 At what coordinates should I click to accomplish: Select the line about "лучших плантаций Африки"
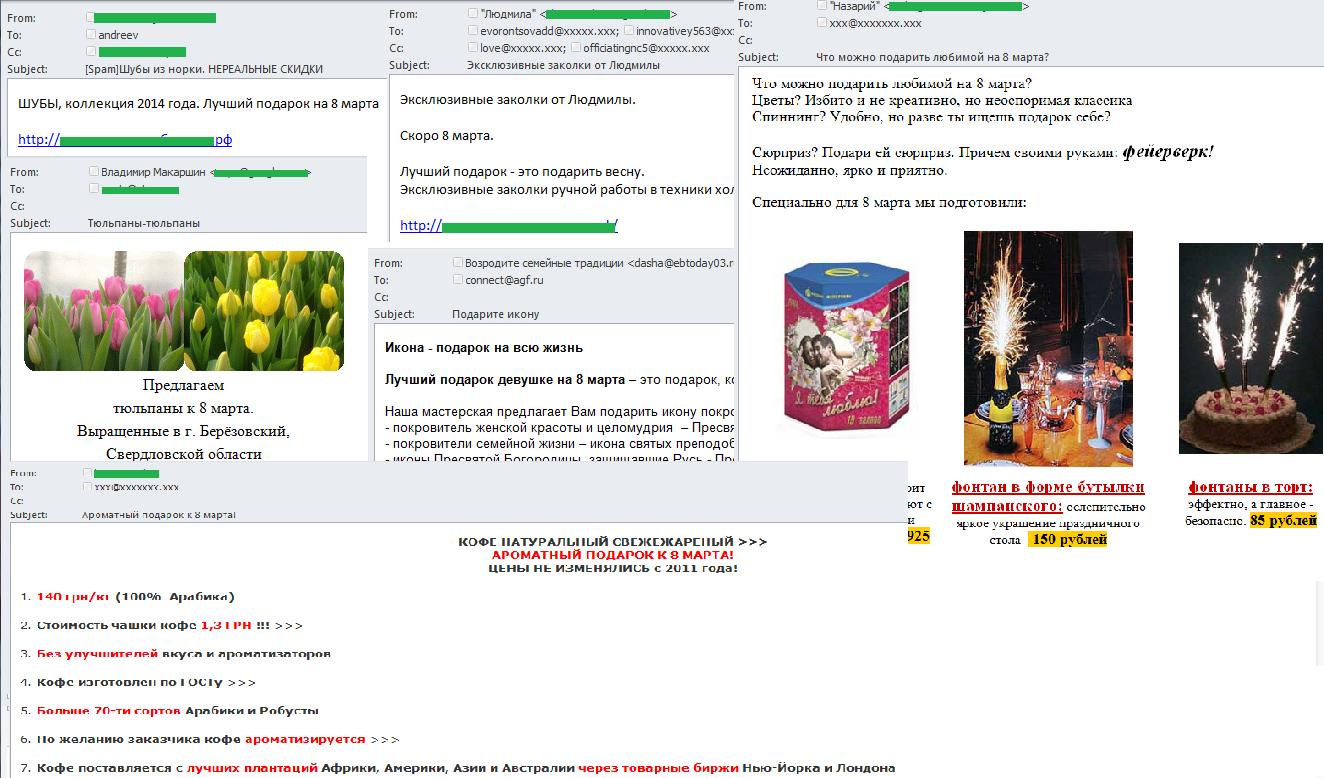(x=465, y=768)
